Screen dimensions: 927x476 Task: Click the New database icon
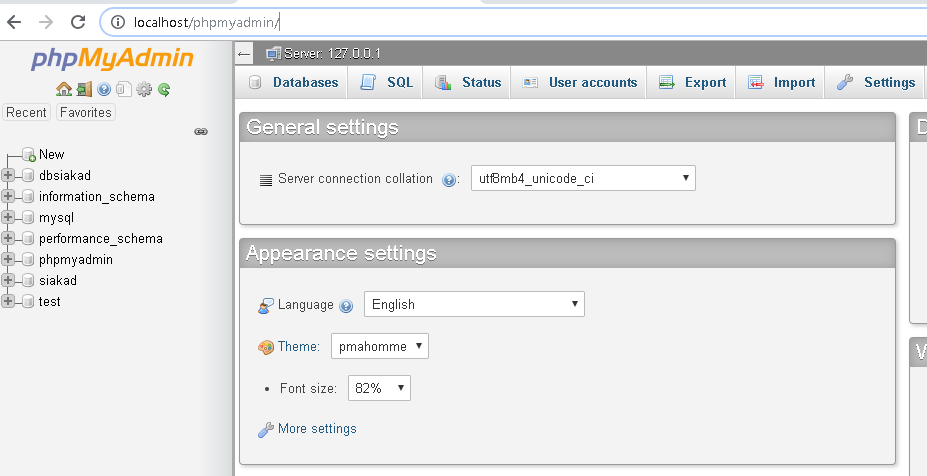(x=29, y=155)
